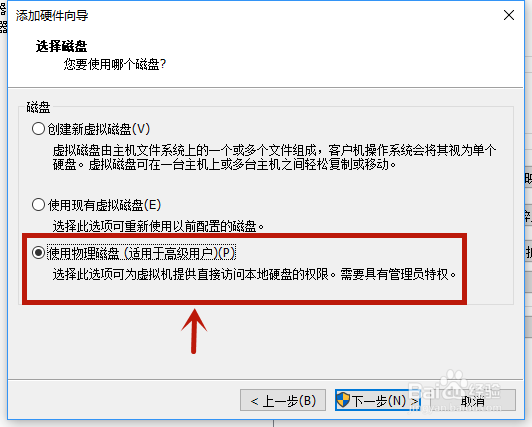Click the 创建新虚拟磁盘(V) label text

98,129
